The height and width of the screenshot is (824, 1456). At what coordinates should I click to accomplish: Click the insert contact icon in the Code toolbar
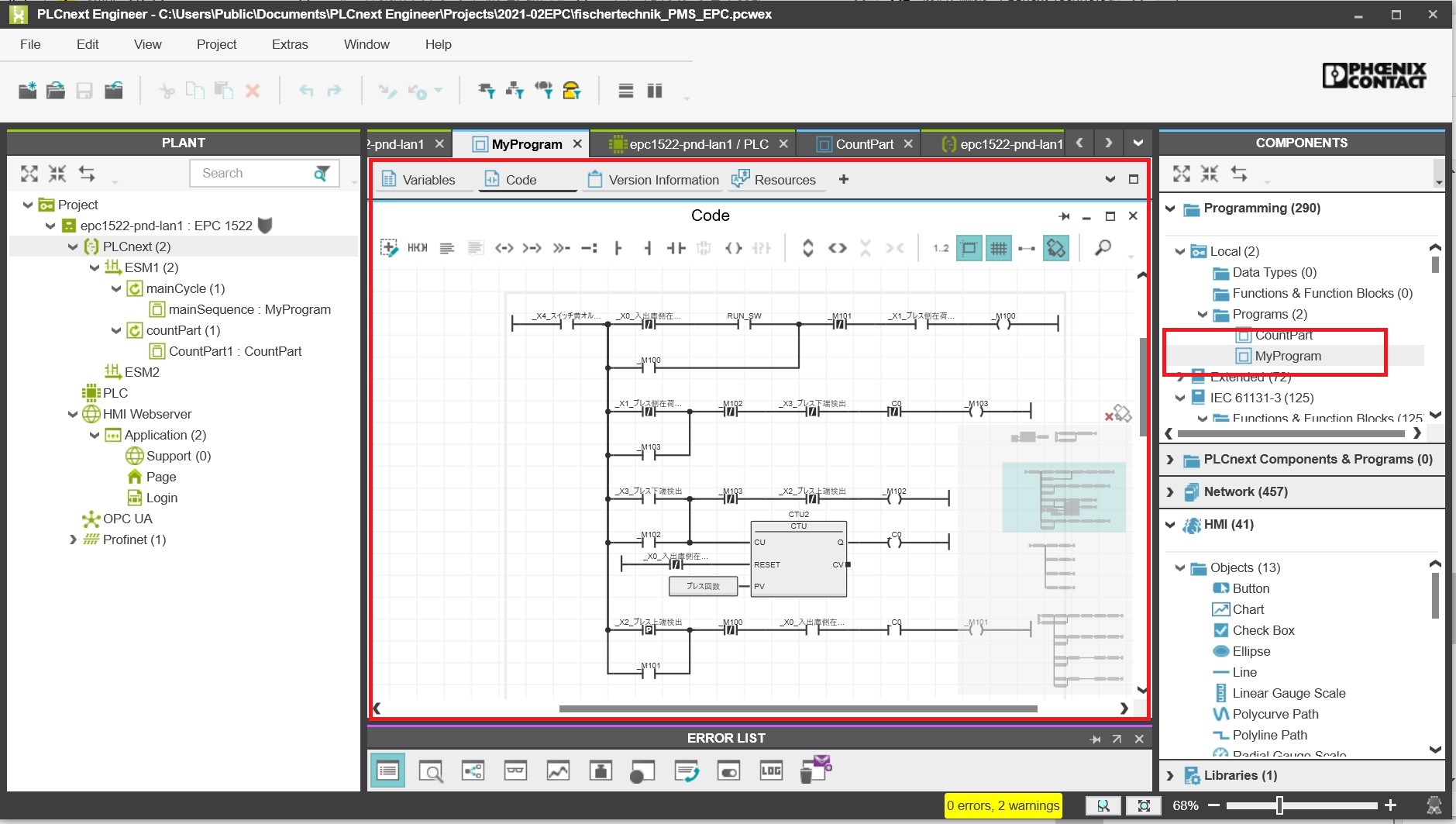tap(676, 248)
